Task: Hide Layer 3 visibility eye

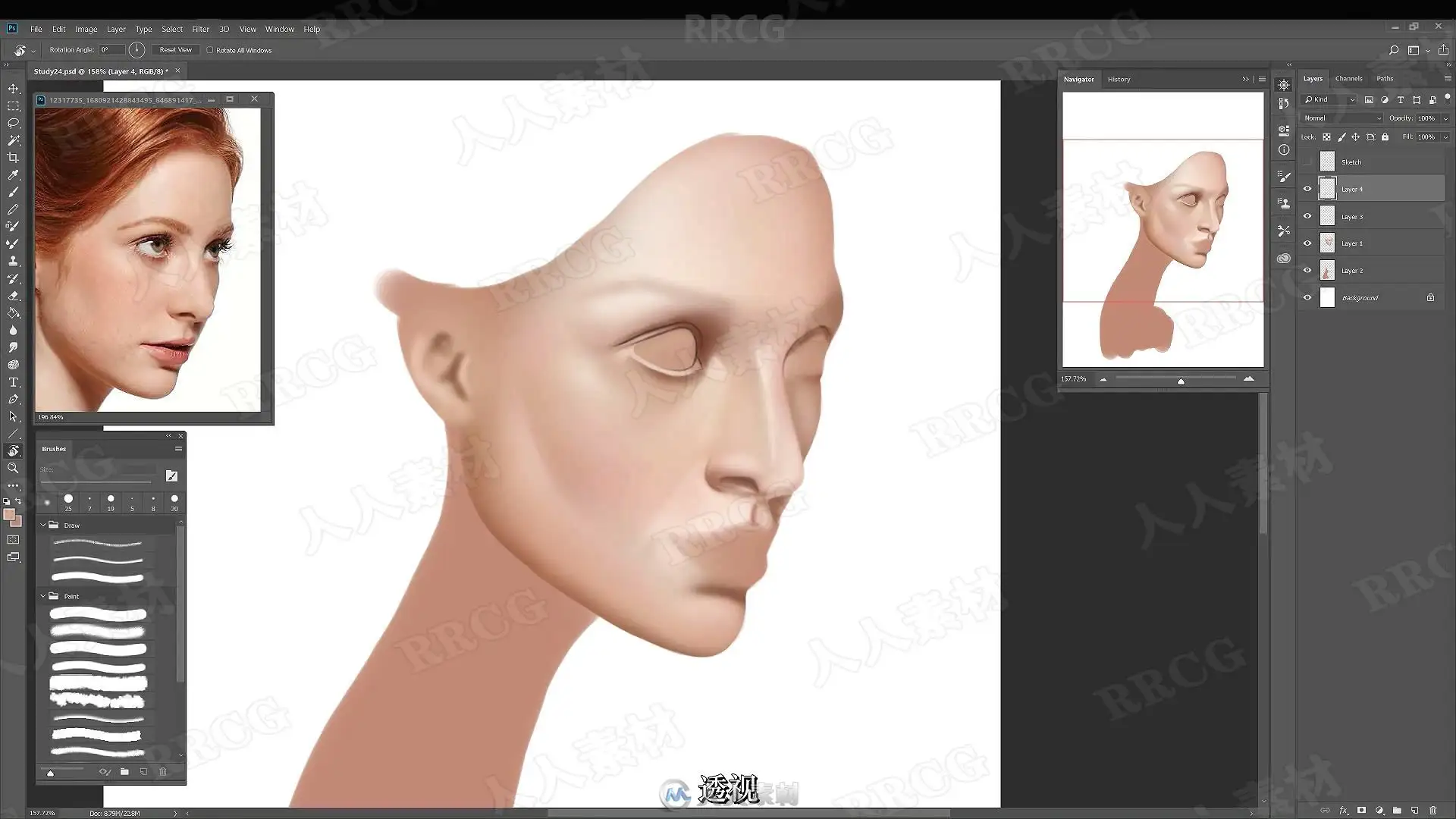Action: tap(1307, 216)
